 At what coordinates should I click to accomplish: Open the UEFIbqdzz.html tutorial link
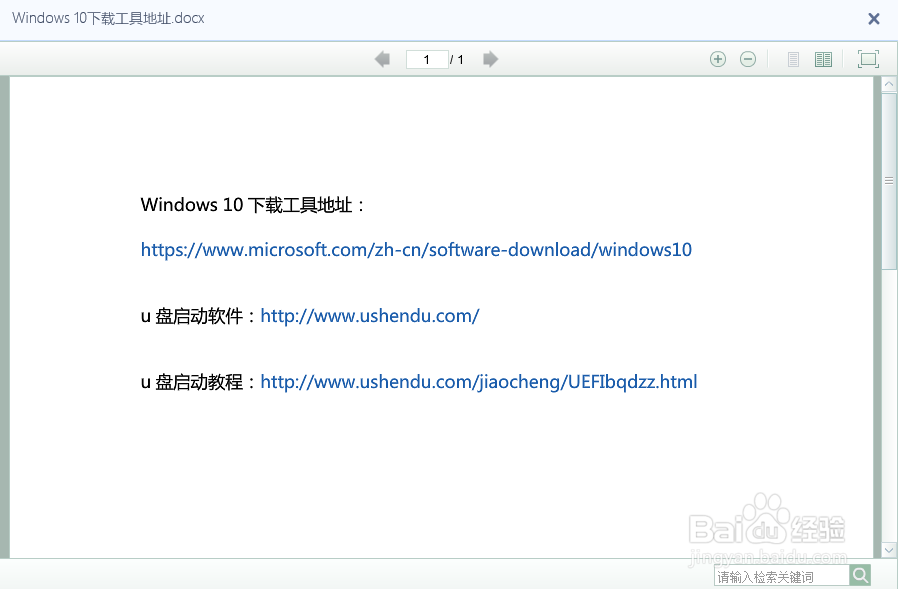click(x=477, y=381)
